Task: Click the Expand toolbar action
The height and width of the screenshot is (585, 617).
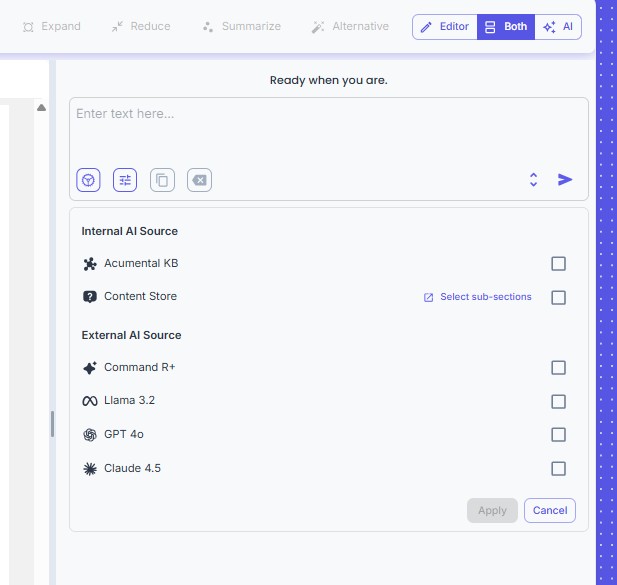Action: pyautogui.click(x=52, y=26)
